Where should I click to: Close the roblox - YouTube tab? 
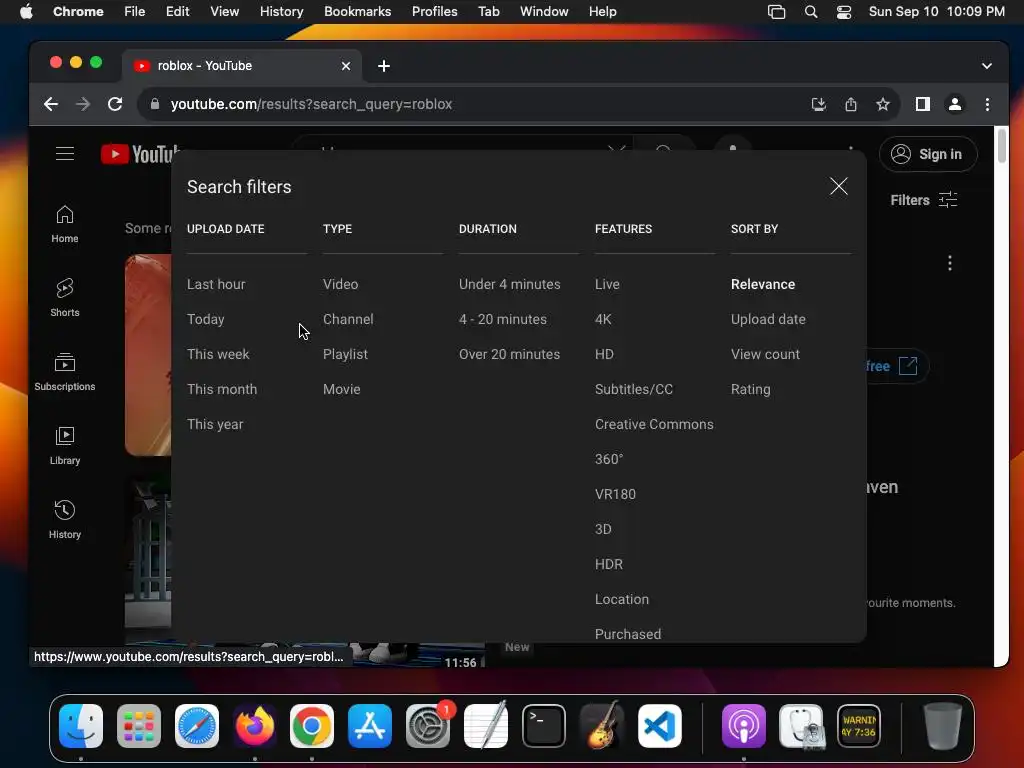coord(346,66)
